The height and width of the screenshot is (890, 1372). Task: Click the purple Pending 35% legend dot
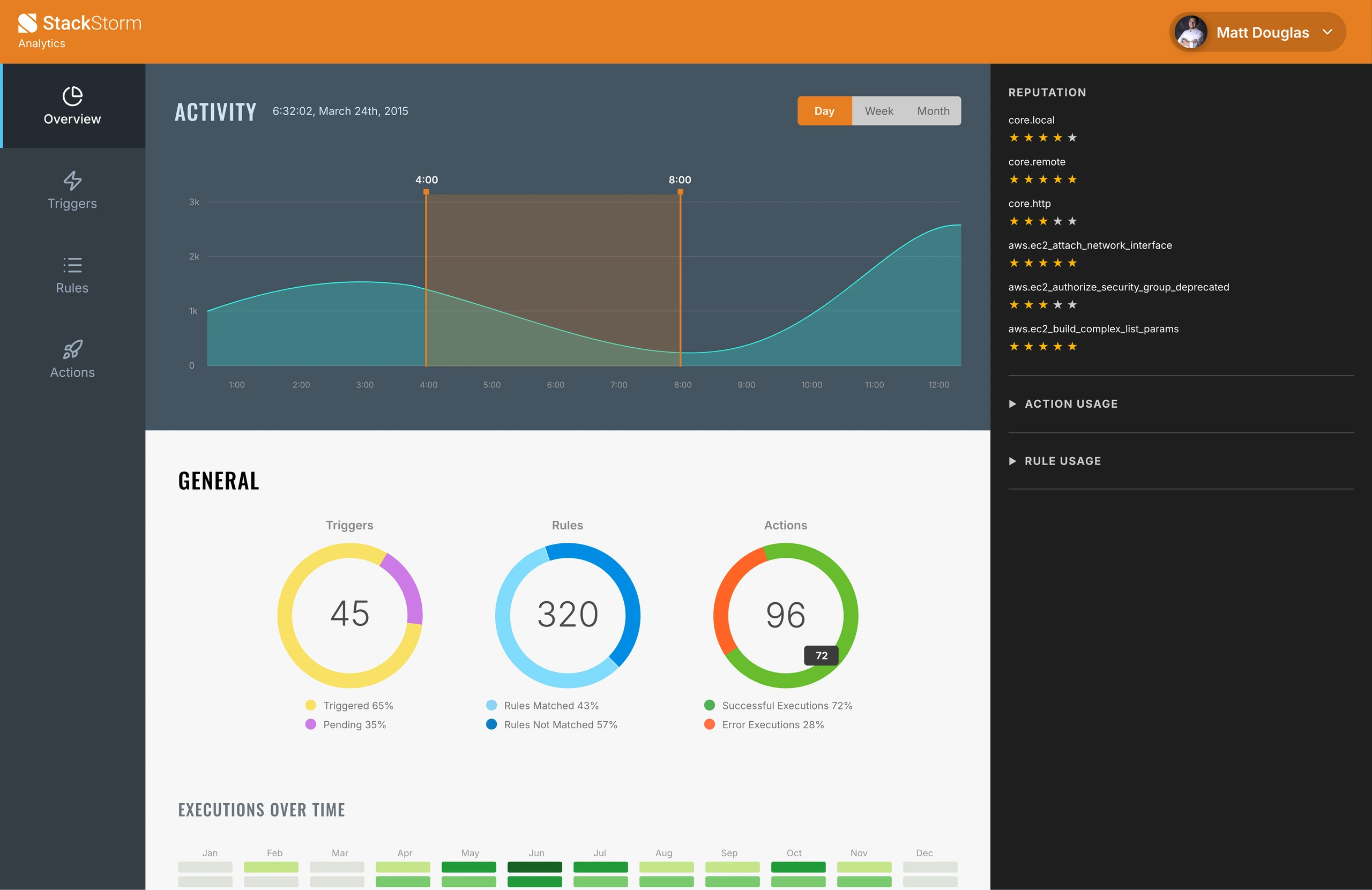tap(311, 724)
